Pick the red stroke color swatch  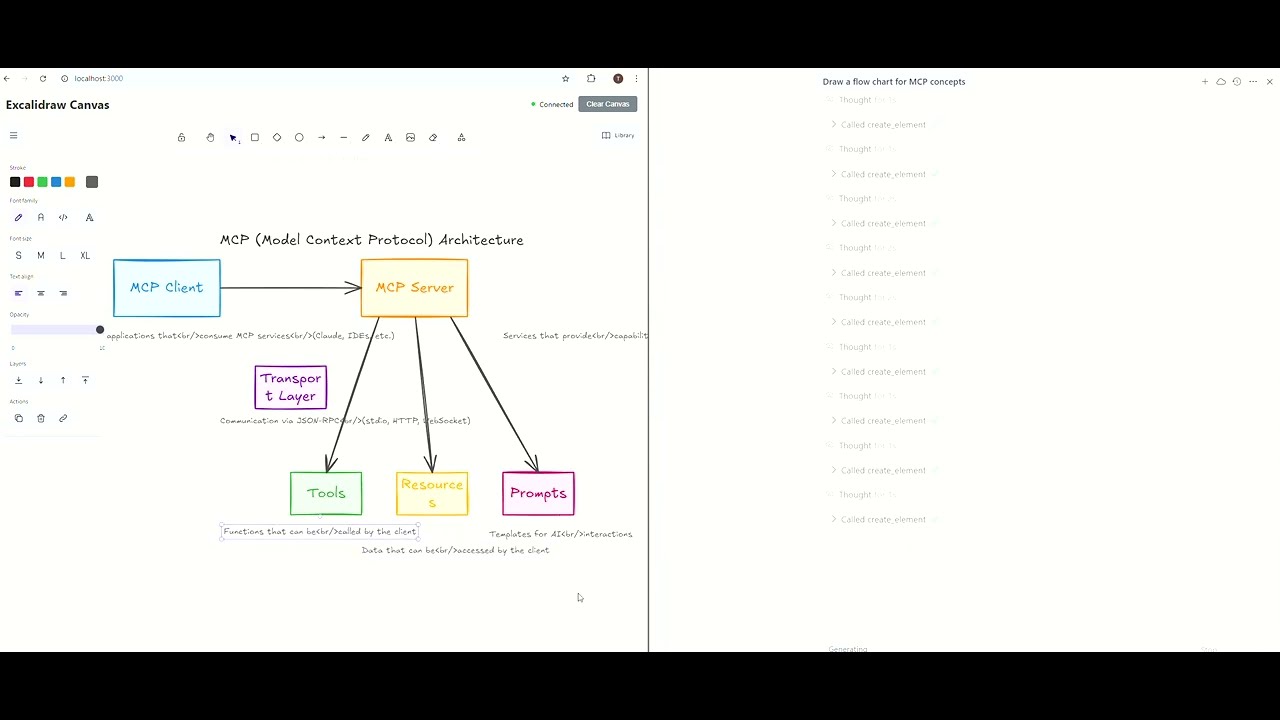tap(29, 182)
